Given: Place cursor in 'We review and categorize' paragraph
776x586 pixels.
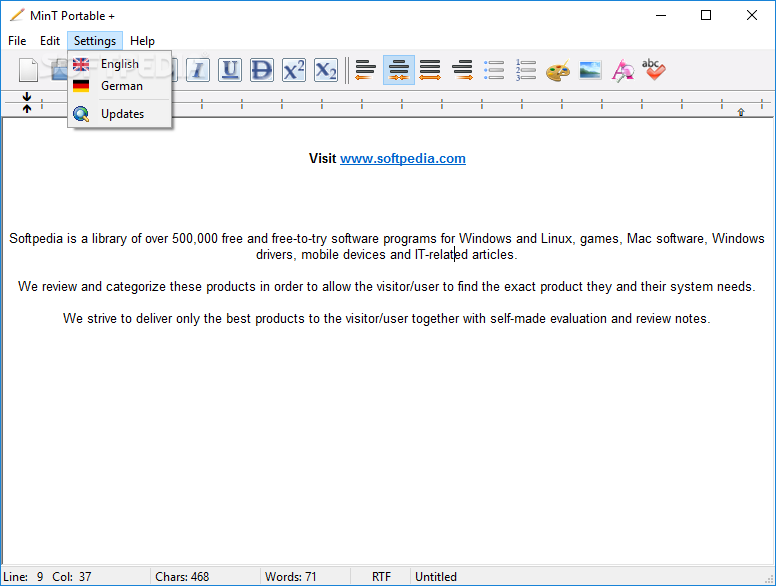Looking at the screenshot, I should click(387, 286).
